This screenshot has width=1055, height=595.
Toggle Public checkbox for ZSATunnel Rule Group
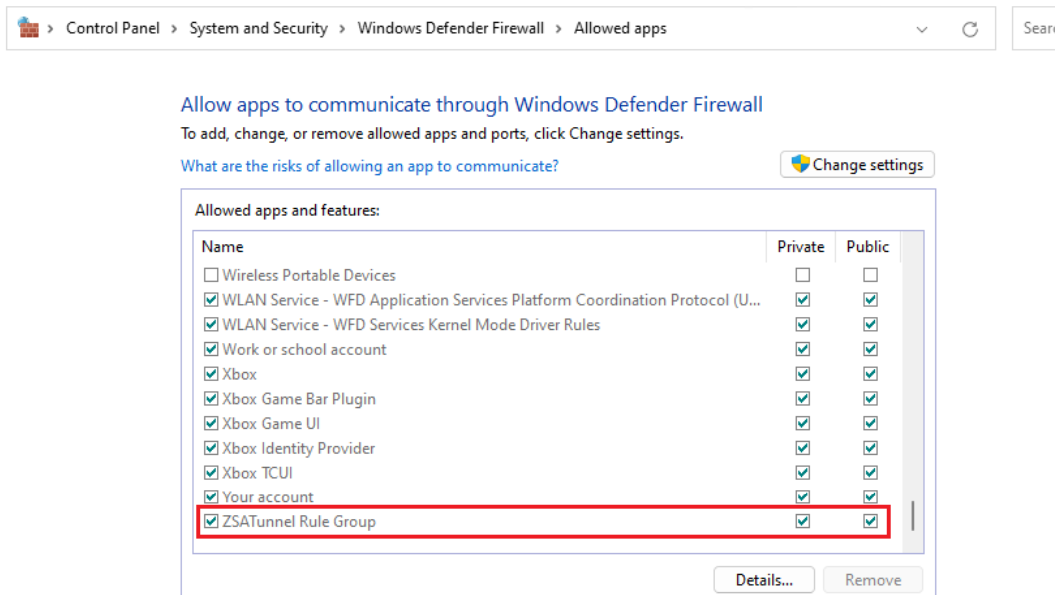[x=870, y=521]
